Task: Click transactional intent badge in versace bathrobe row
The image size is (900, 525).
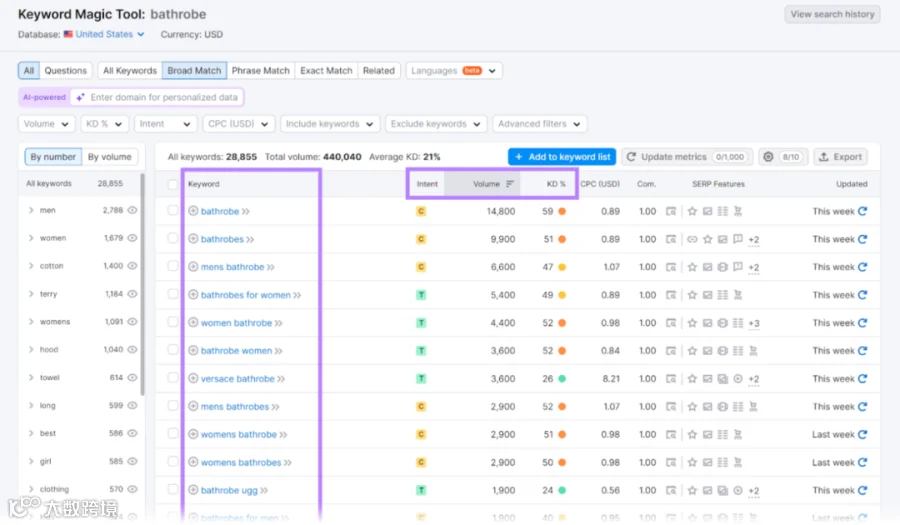Action: 421,379
